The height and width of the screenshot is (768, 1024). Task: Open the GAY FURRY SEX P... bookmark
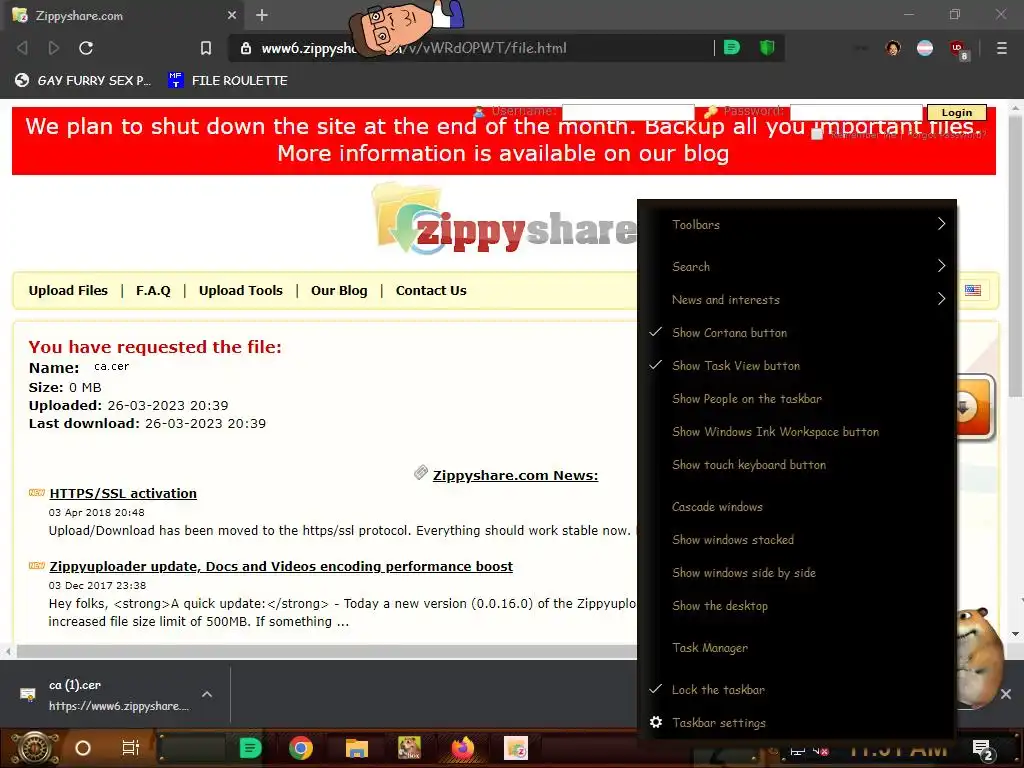click(83, 80)
